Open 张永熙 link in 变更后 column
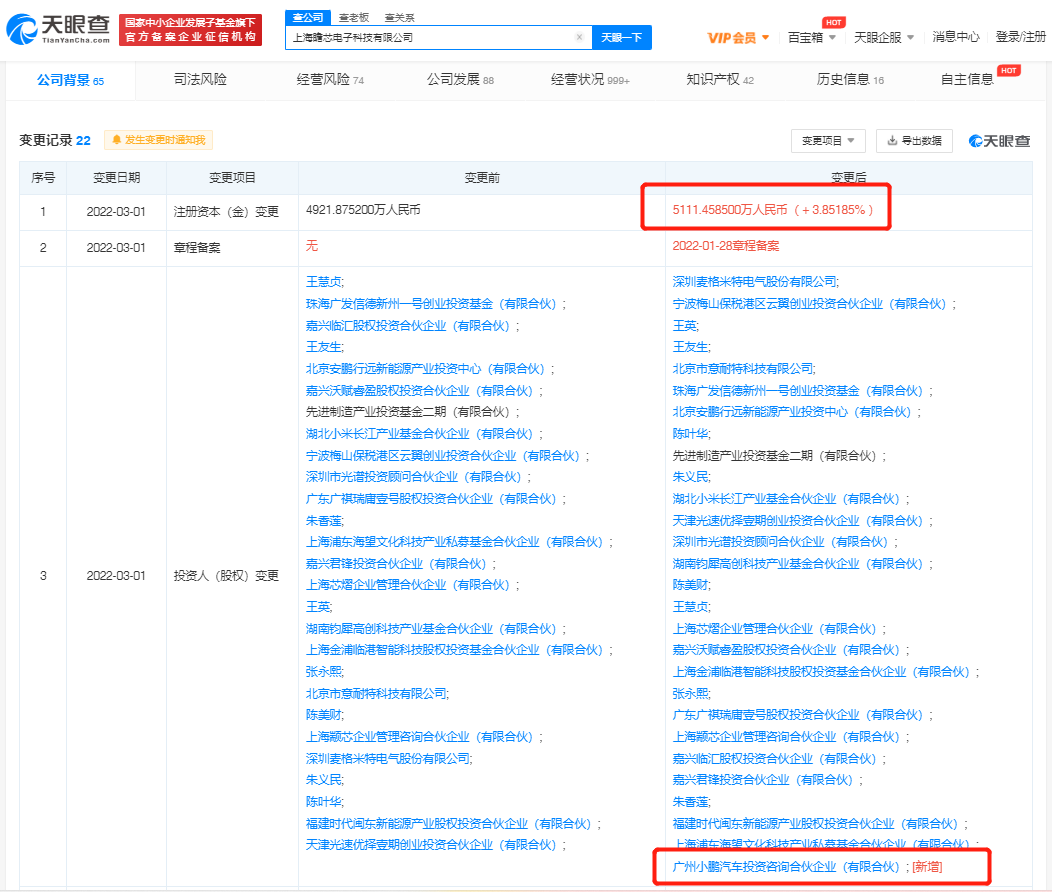 pos(690,693)
